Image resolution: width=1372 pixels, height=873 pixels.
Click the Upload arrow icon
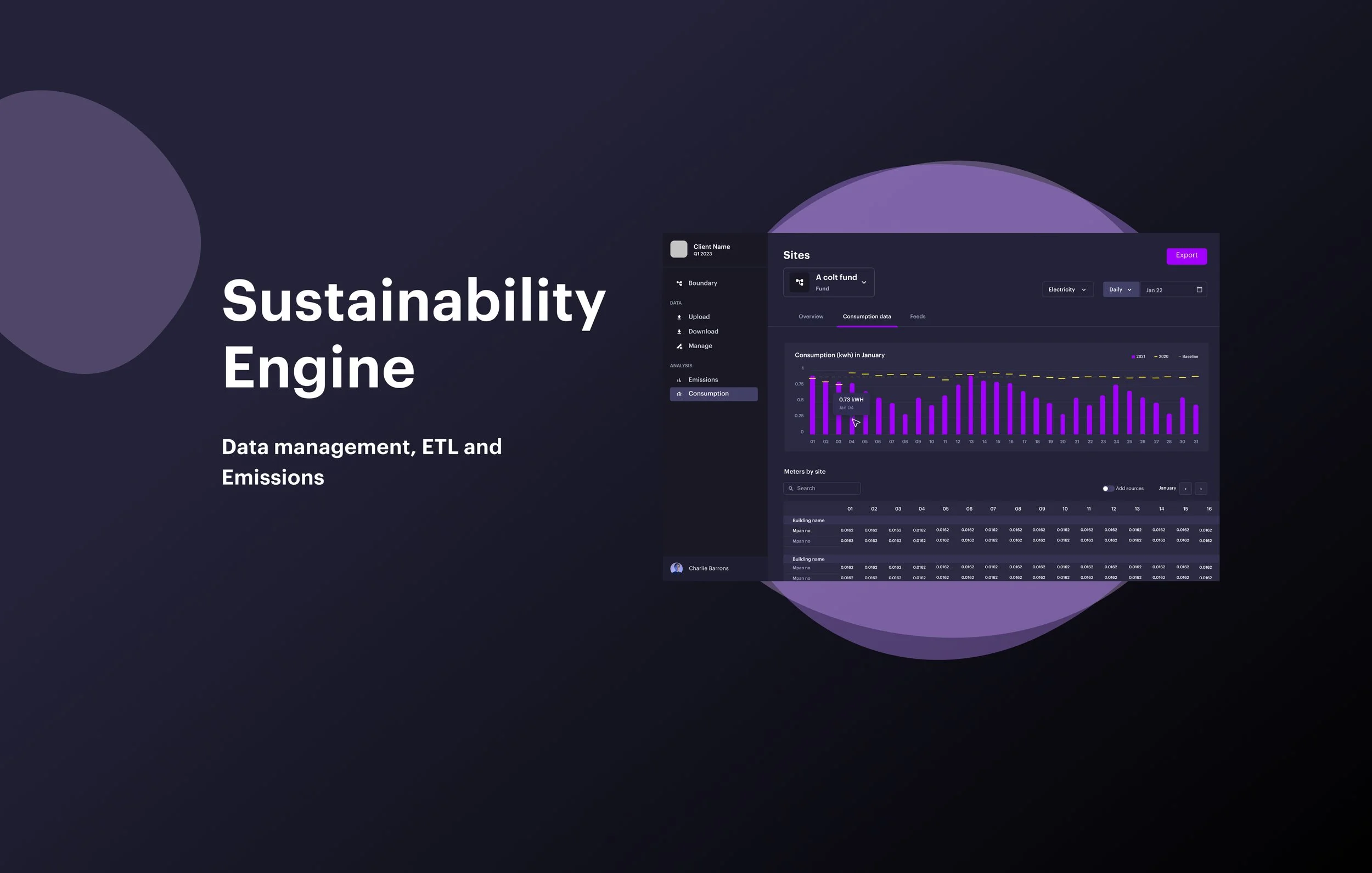coord(679,317)
